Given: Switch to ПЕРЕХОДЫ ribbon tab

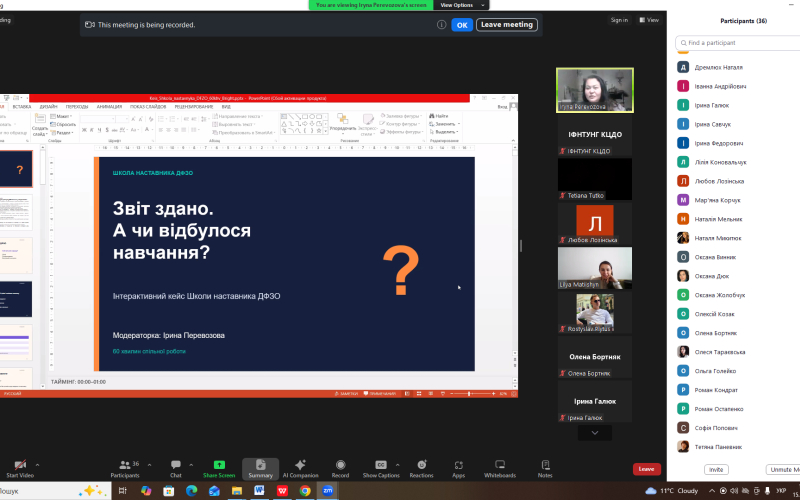Looking at the screenshot, I should tap(77, 107).
